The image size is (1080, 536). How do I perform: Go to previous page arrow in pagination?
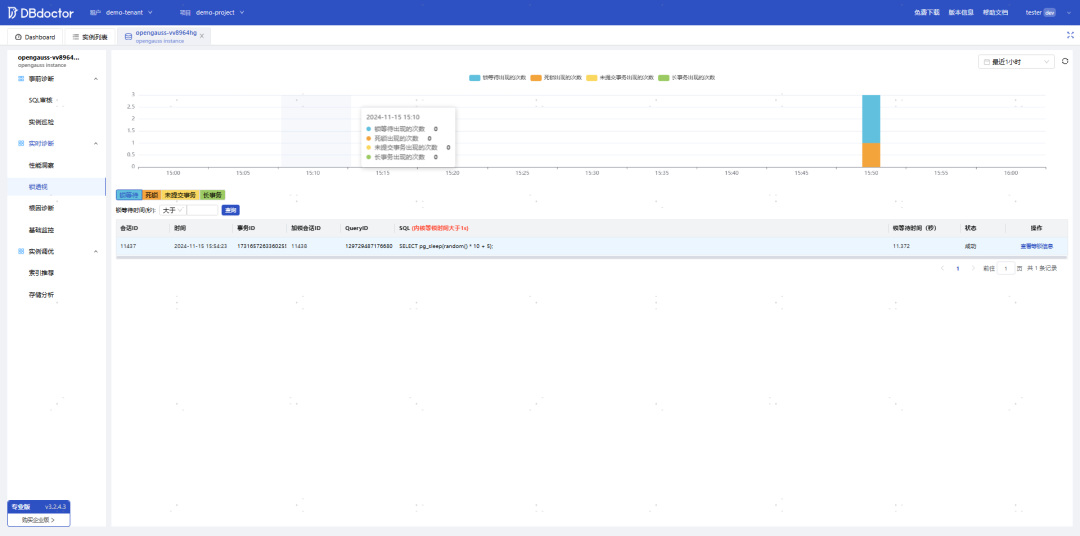[x=942, y=268]
